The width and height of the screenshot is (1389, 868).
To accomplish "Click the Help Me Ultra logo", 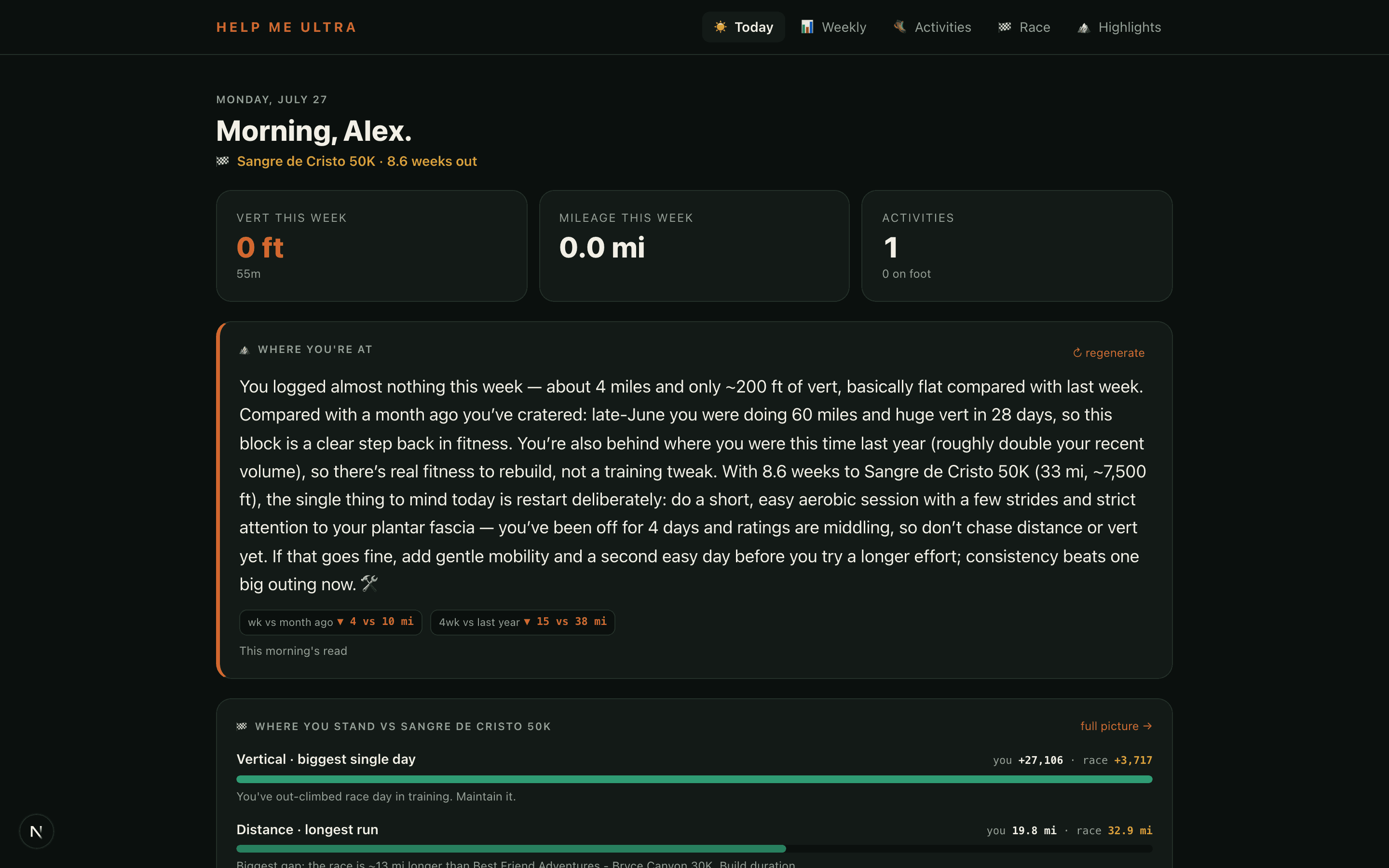I will point(286,27).
